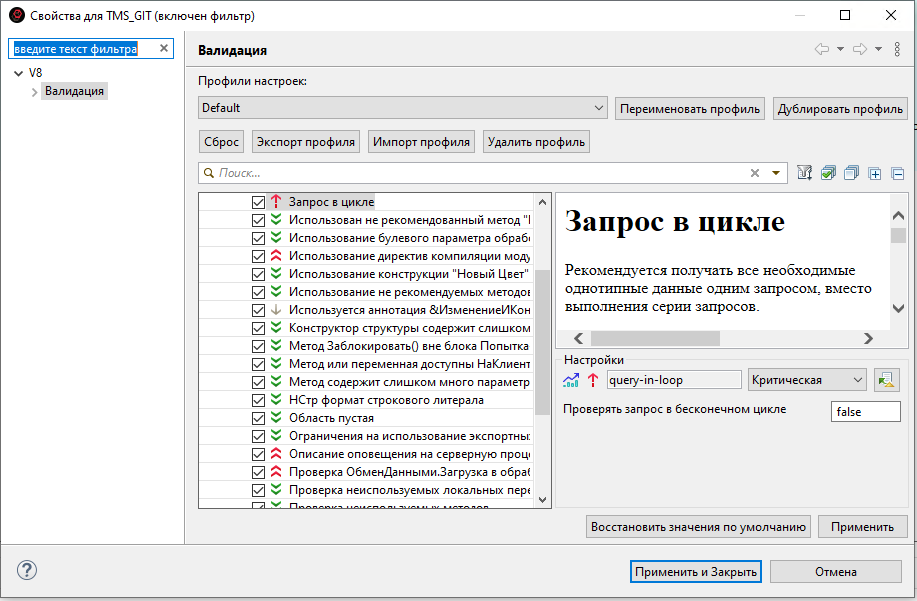Click Восстановить значения по умолчанию button
Screen dimensions: 917x601
click(698, 527)
